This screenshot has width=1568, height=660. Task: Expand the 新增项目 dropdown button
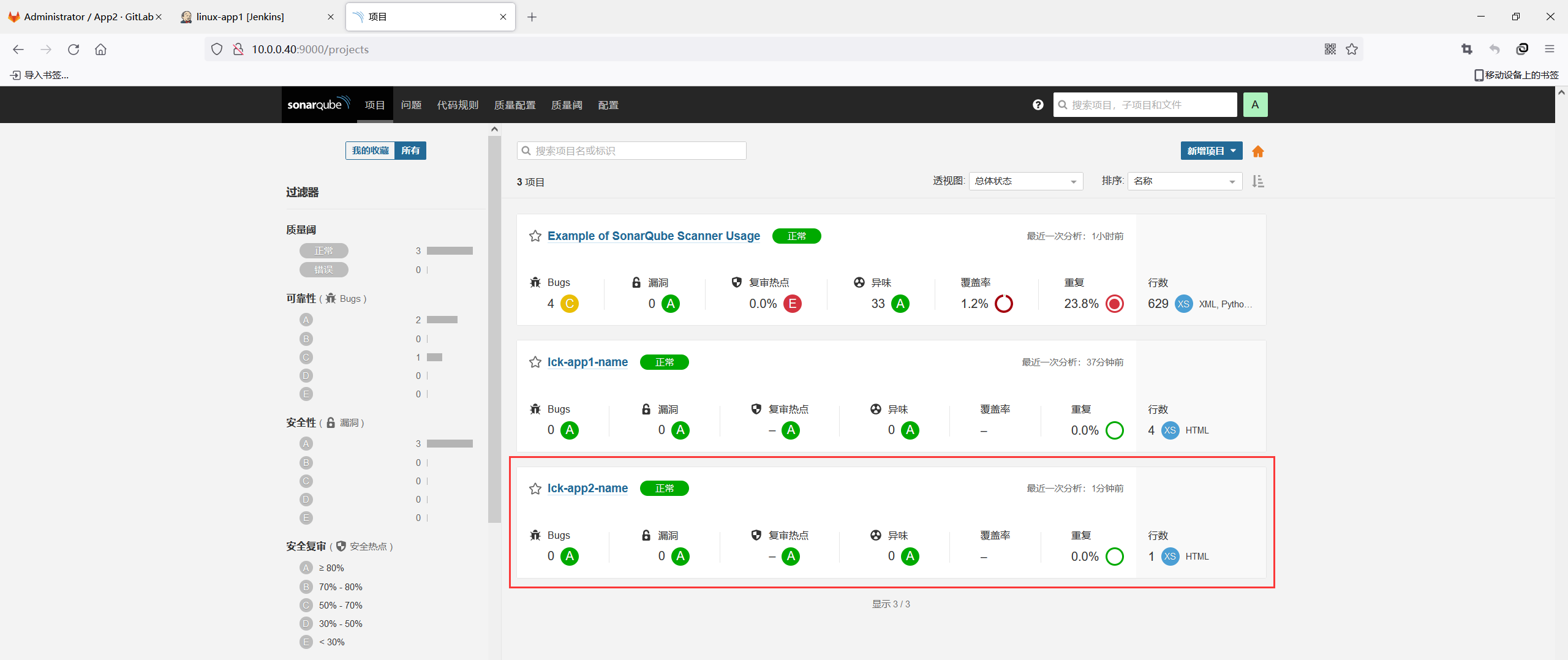point(1212,151)
